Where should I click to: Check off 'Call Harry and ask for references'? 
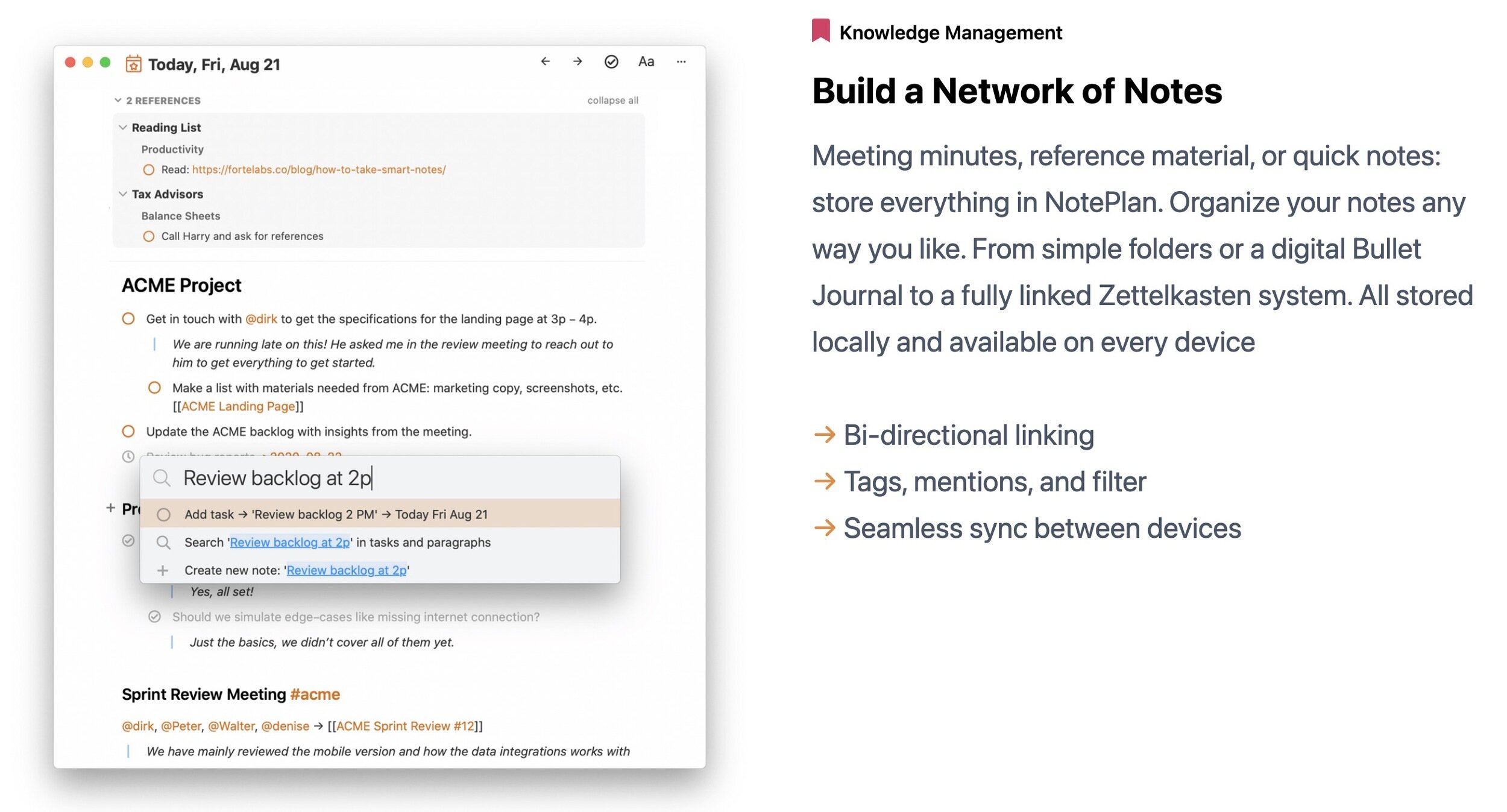point(149,236)
